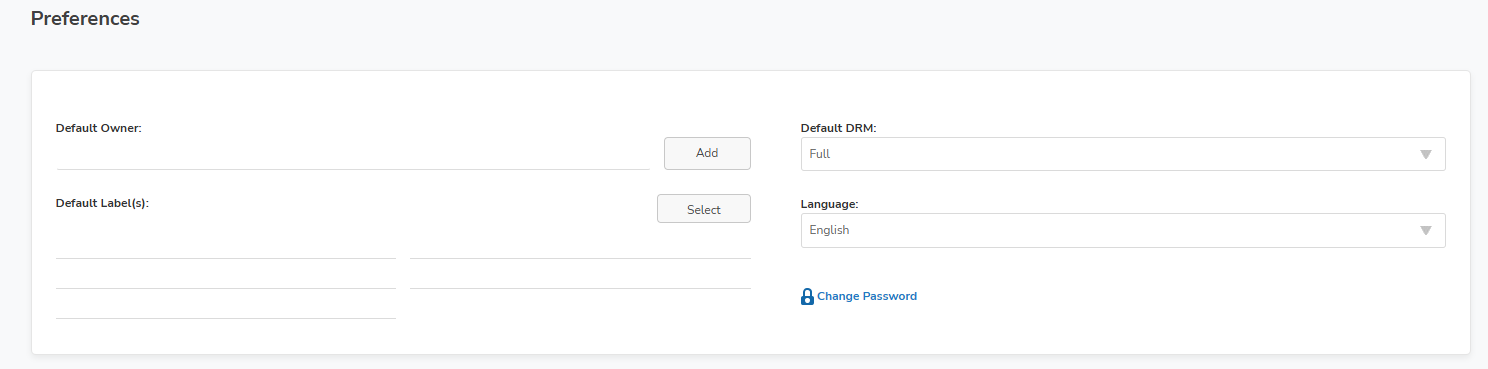
Task: Click the Default Label(s) field label
Action: point(102,203)
